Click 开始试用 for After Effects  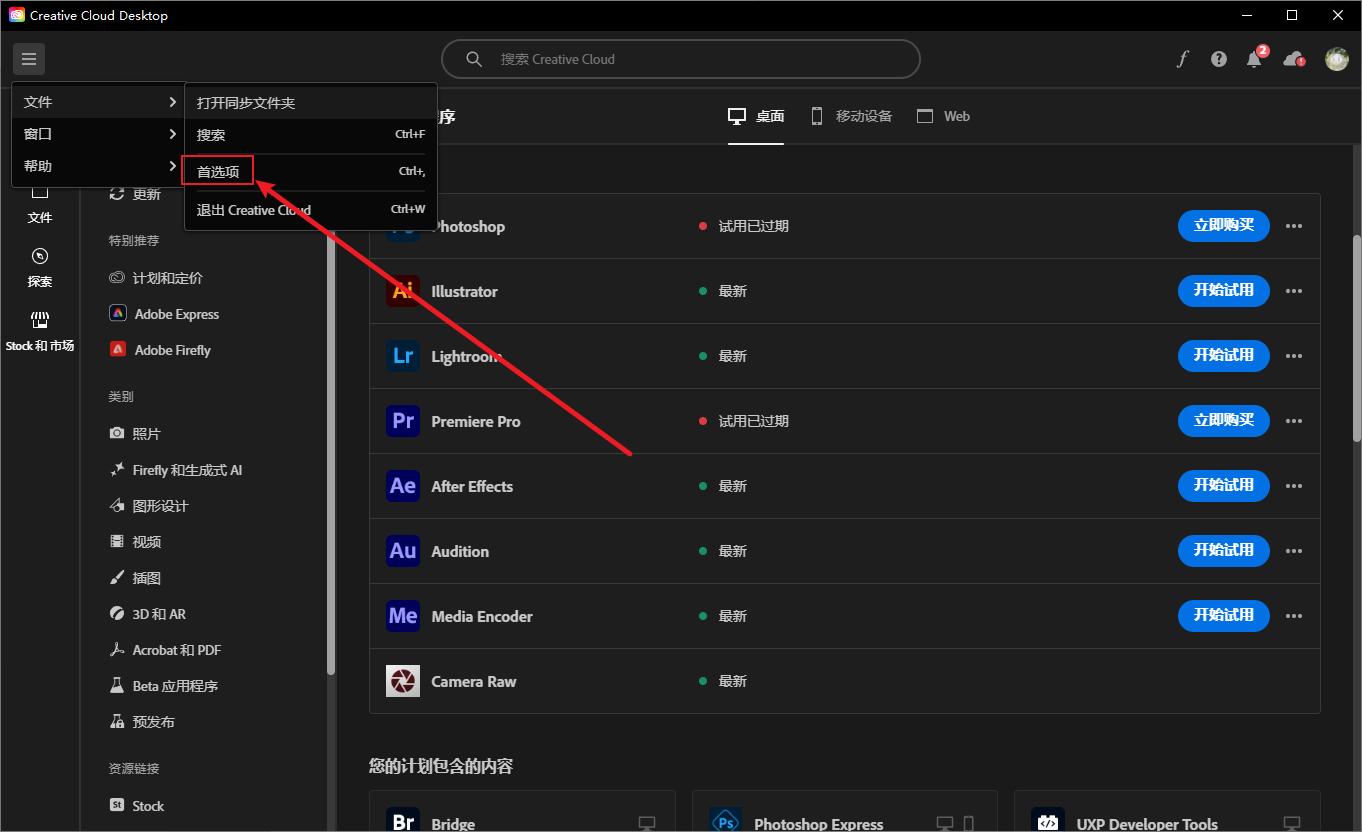[1224, 485]
